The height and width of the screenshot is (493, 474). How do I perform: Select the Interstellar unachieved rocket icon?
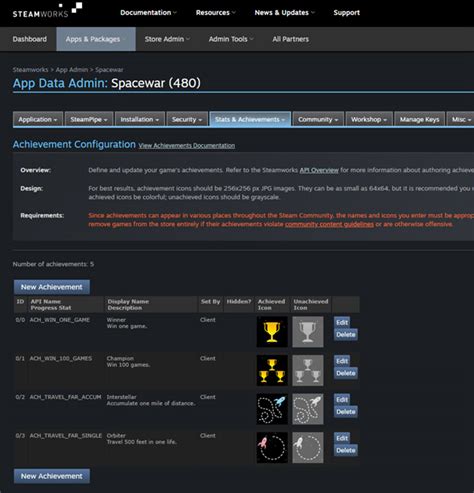308,409
